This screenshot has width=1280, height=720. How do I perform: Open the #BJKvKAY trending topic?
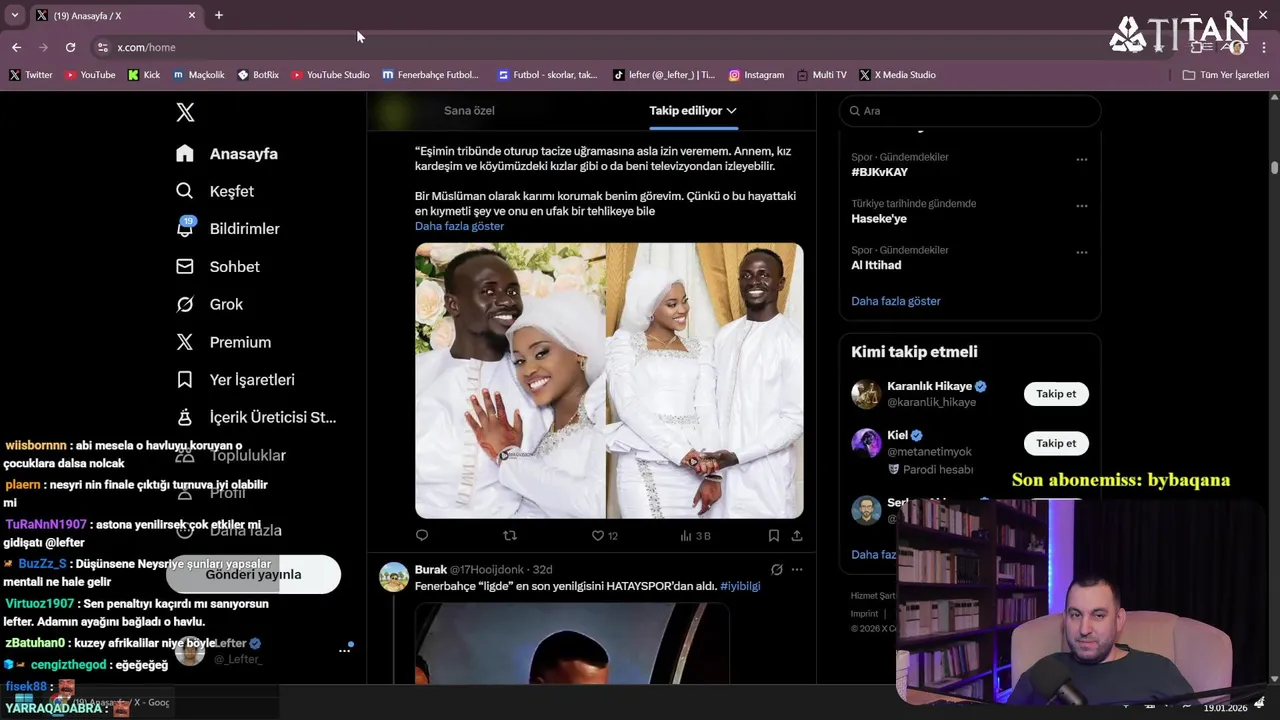pos(879,172)
